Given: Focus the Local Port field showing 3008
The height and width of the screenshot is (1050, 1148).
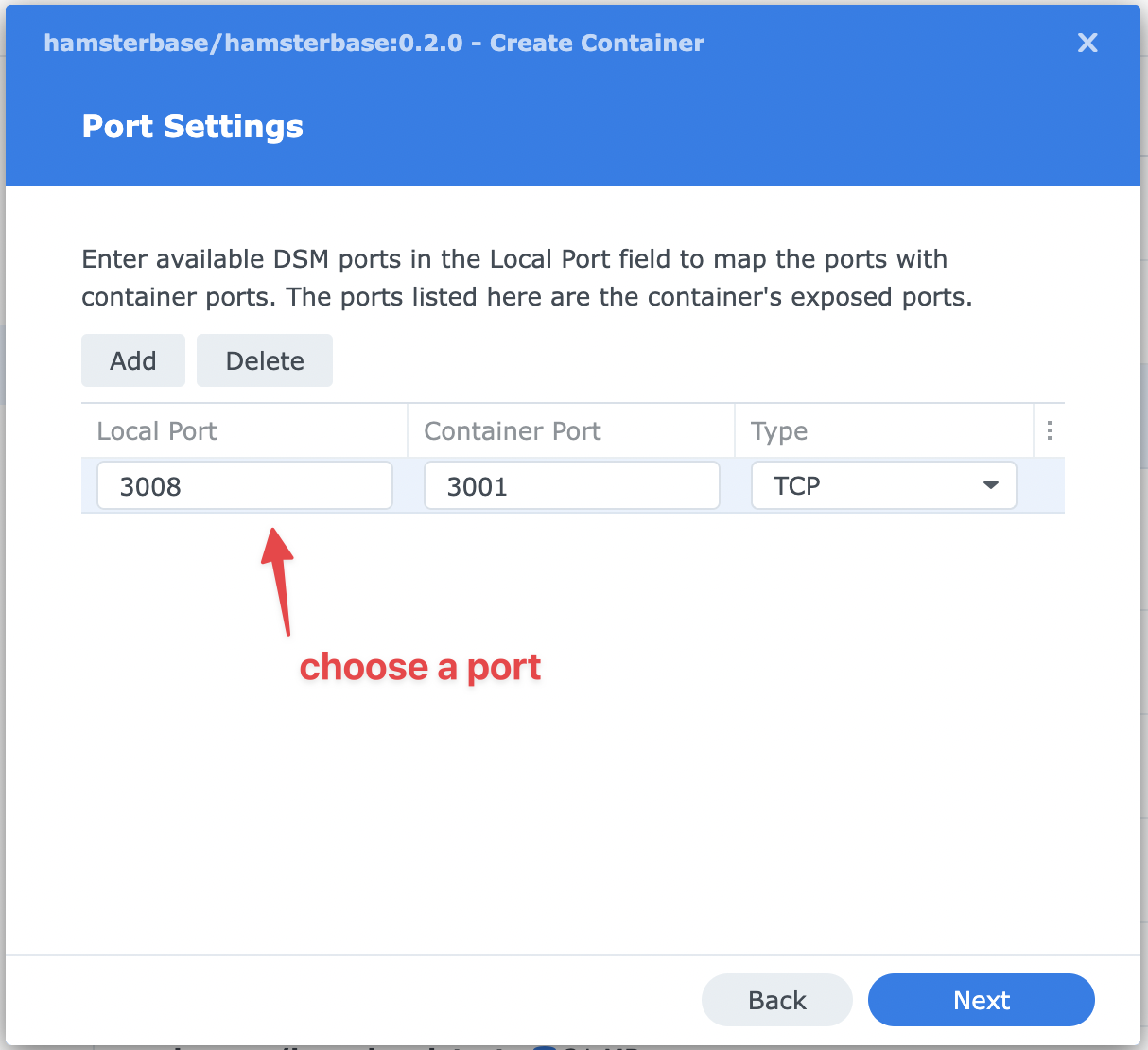Looking at the screenshot, I should pos(245,486).
